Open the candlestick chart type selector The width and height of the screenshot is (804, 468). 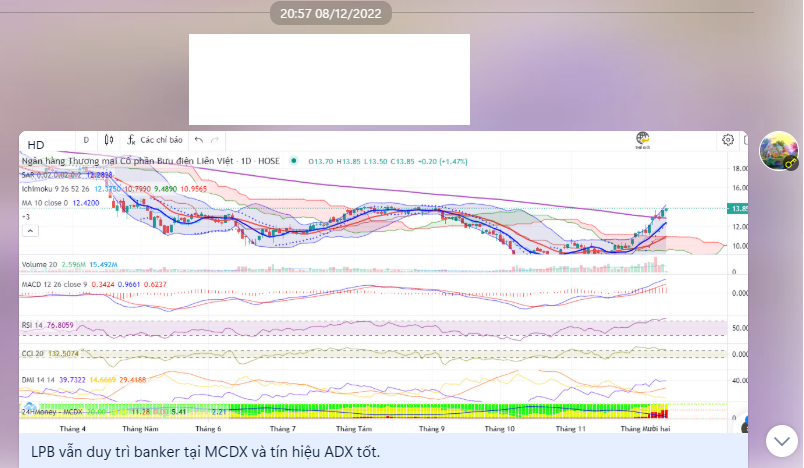pos(109,140)
